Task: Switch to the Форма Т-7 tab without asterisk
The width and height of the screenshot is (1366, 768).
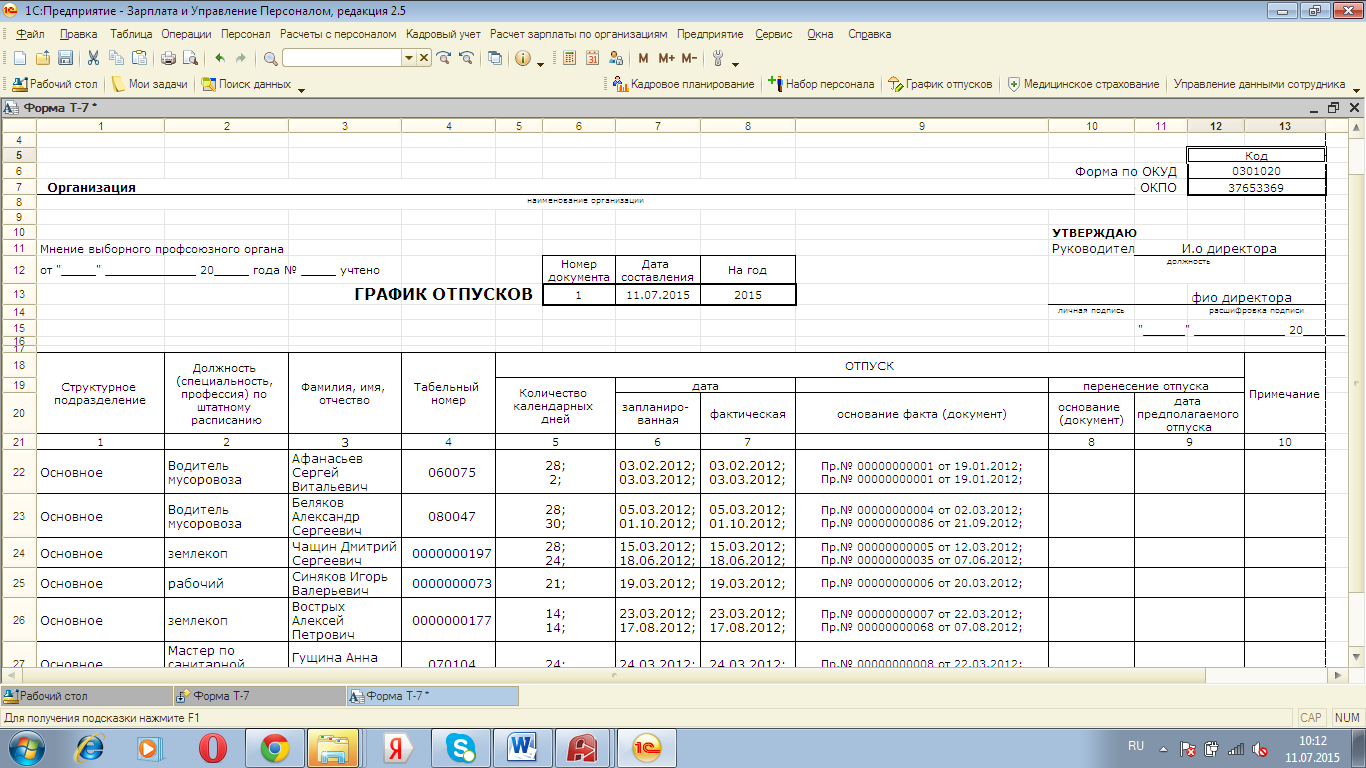Action: click(258, 696)
